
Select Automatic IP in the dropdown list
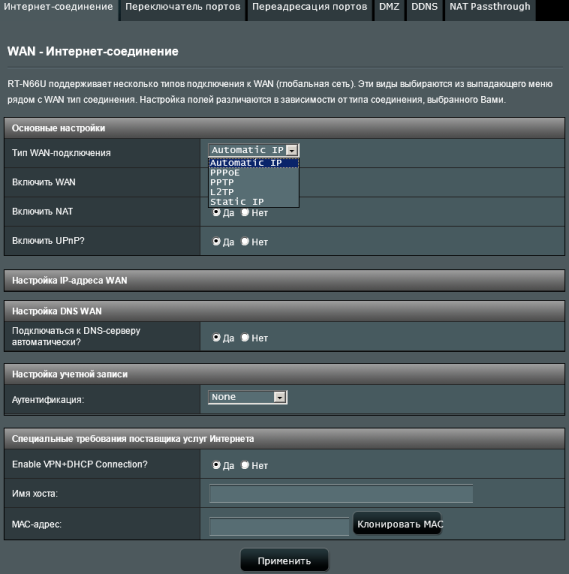point(254,163)
